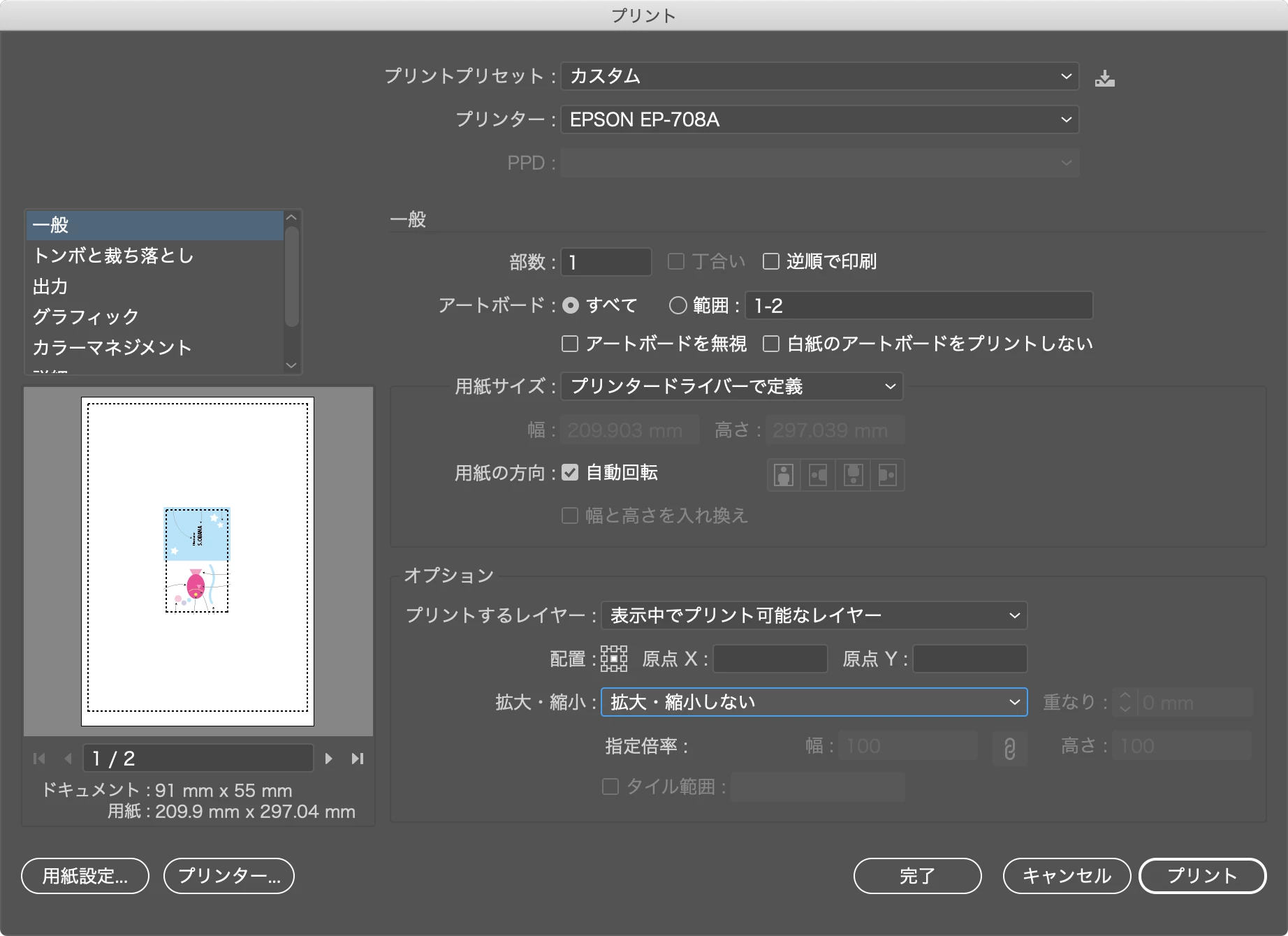Screen dimensions: 1288x936
Task: Select 出力 in the category list
Action: coord(155,286)
